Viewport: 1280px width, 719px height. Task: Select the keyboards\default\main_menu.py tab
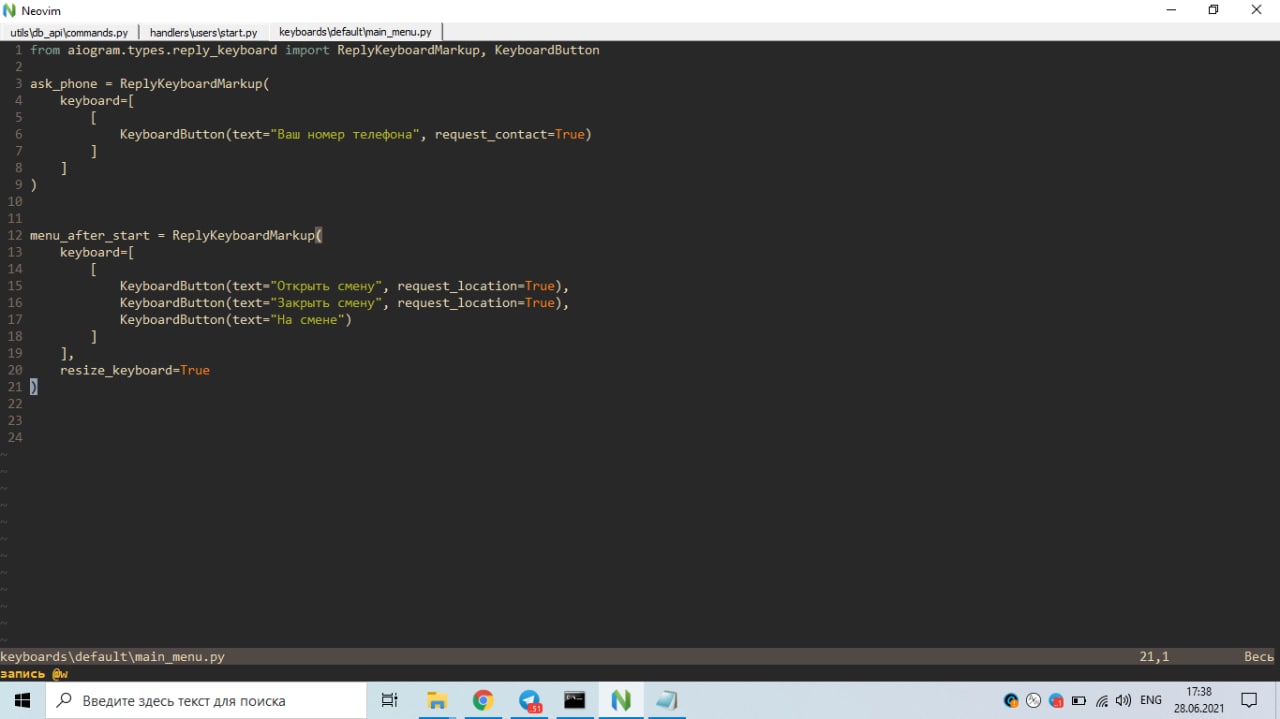[355, 32]
